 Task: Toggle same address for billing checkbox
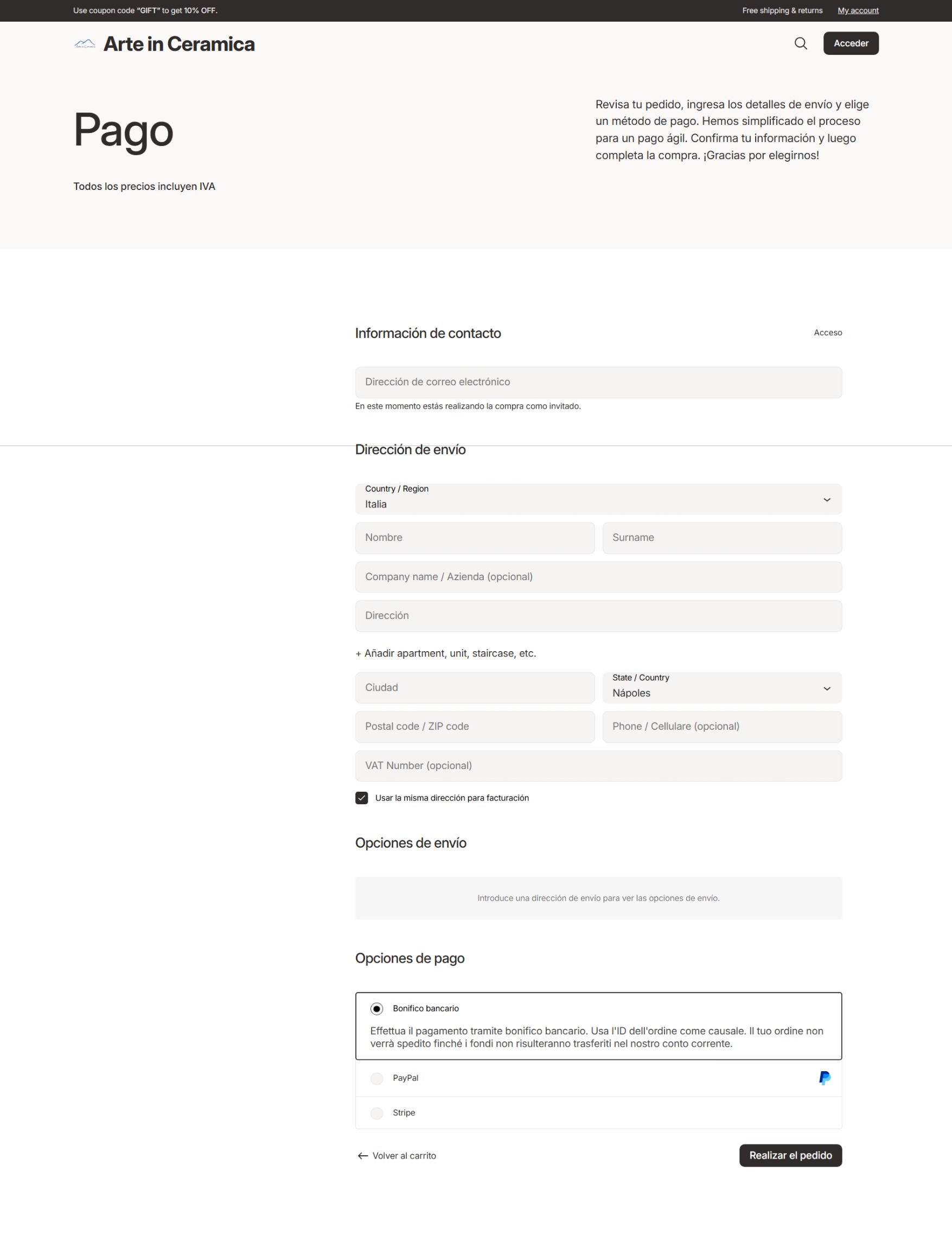pos(362,798)
